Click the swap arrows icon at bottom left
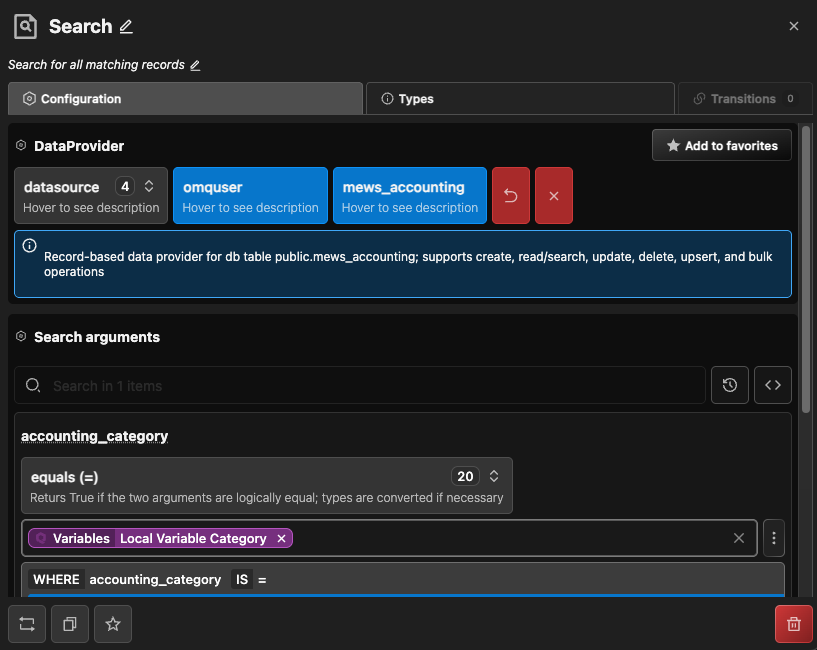Image resolution: width=817 pixels, height=650 pixels. click(27, 624)
